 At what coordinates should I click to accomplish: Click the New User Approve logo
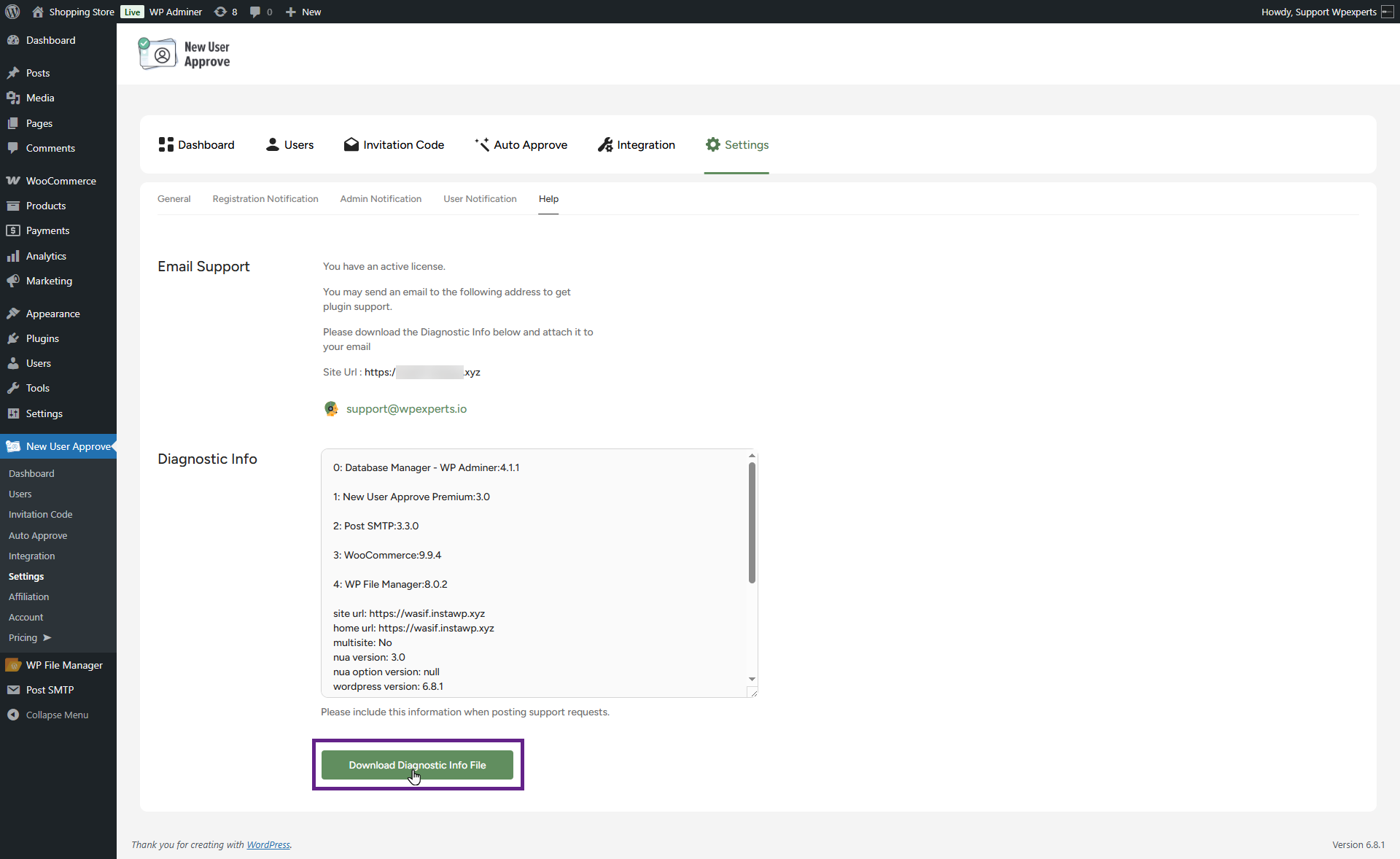point(184,54)
